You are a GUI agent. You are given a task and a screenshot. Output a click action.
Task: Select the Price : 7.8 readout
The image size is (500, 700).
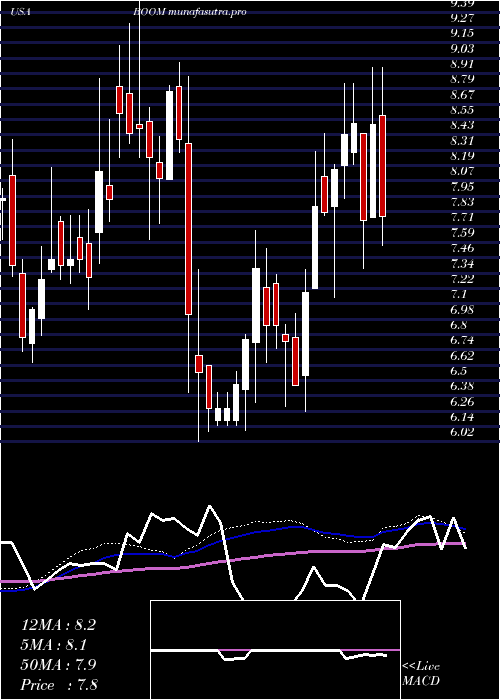60,685
